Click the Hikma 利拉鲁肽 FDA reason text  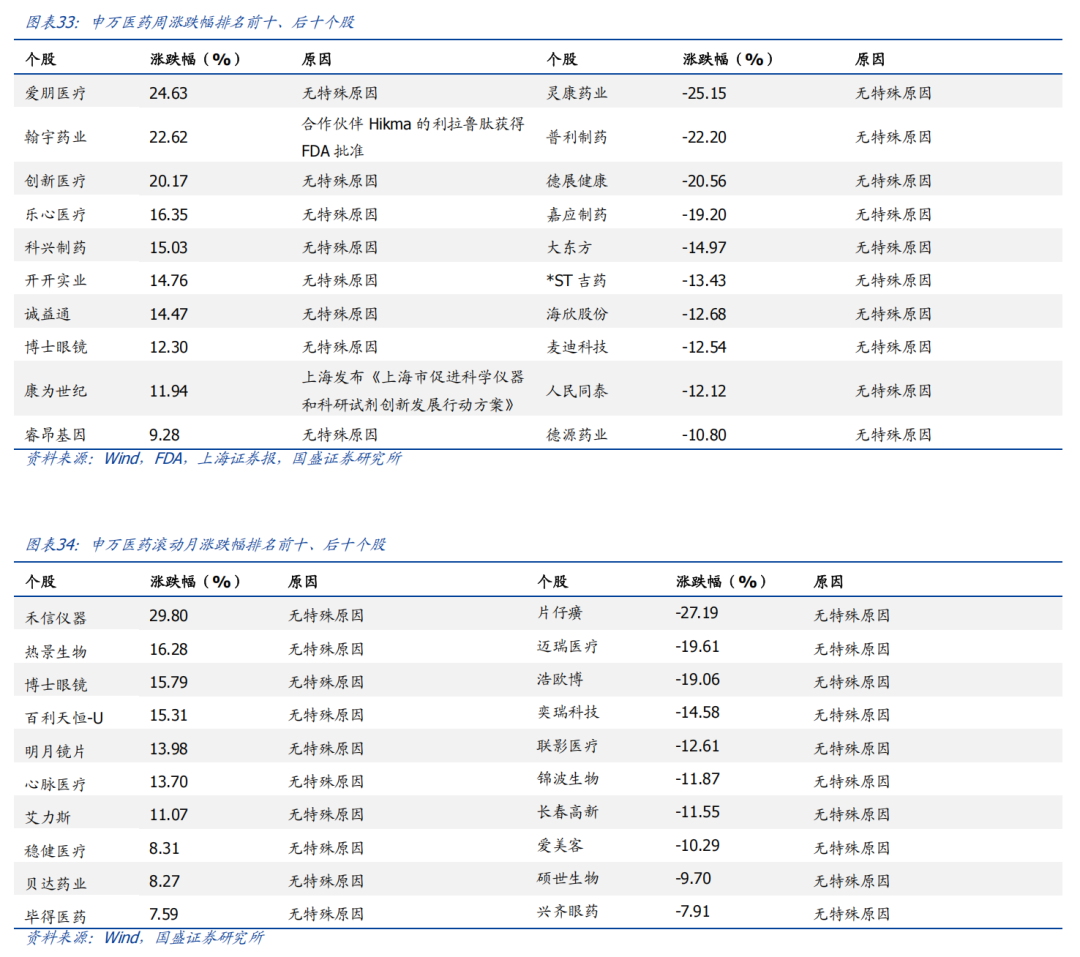[x=413, y=137]
